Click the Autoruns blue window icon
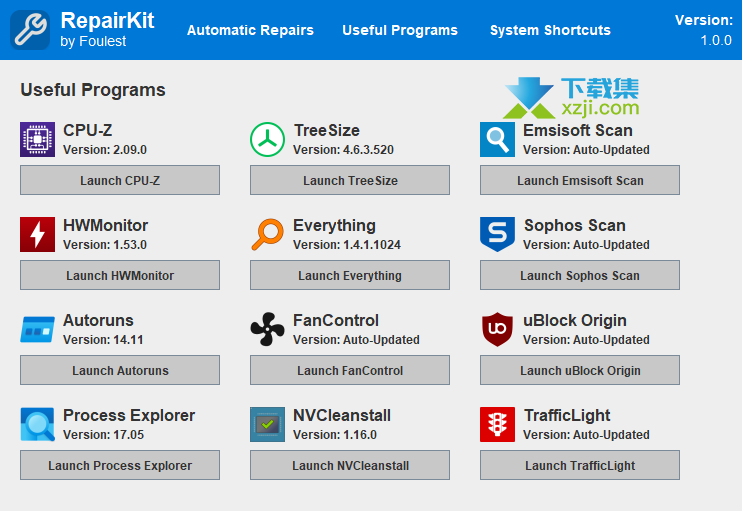The image size is (742, 511). point(37,329)
